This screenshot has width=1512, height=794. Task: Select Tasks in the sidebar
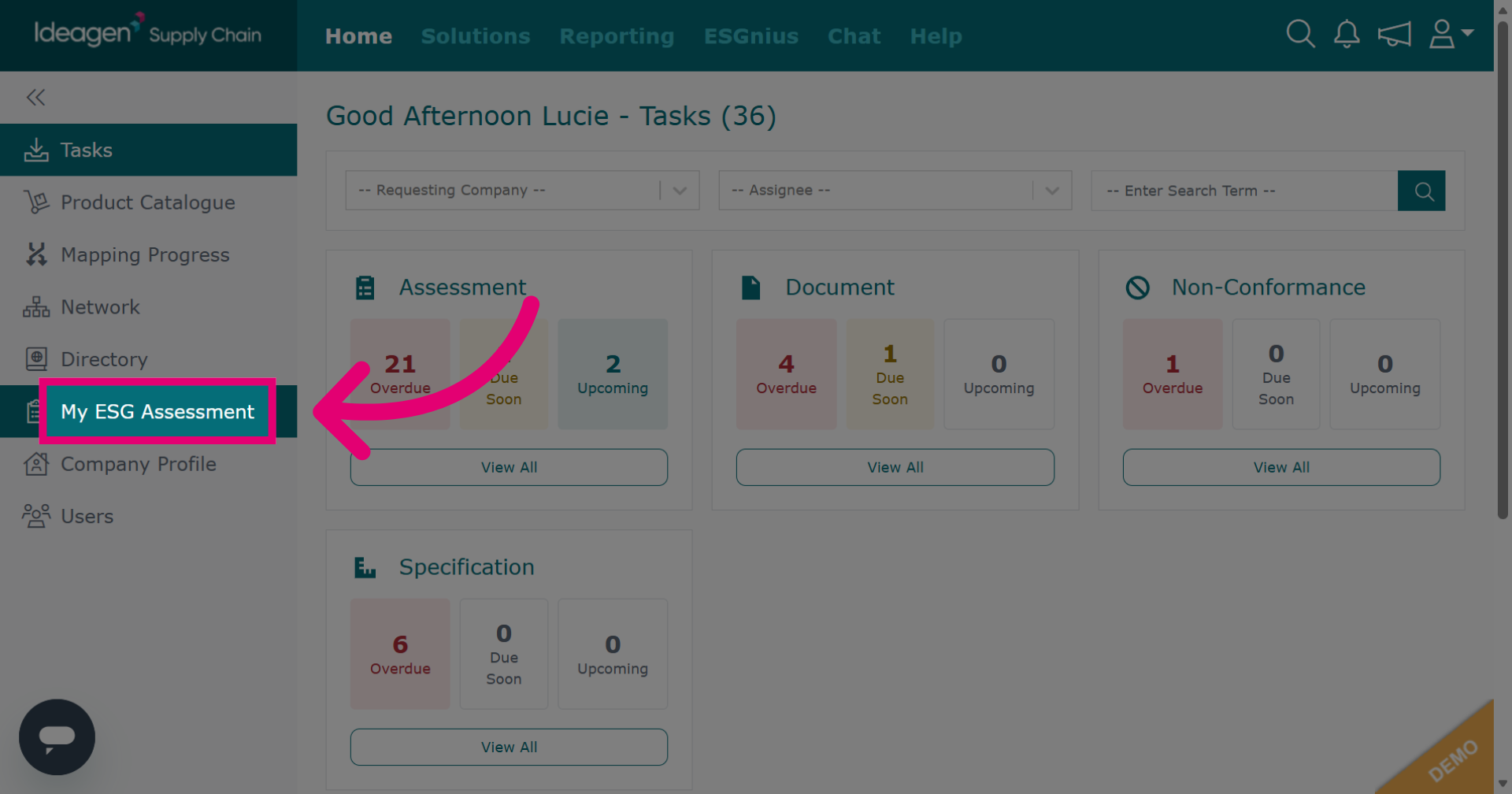[x=148, y=150]
